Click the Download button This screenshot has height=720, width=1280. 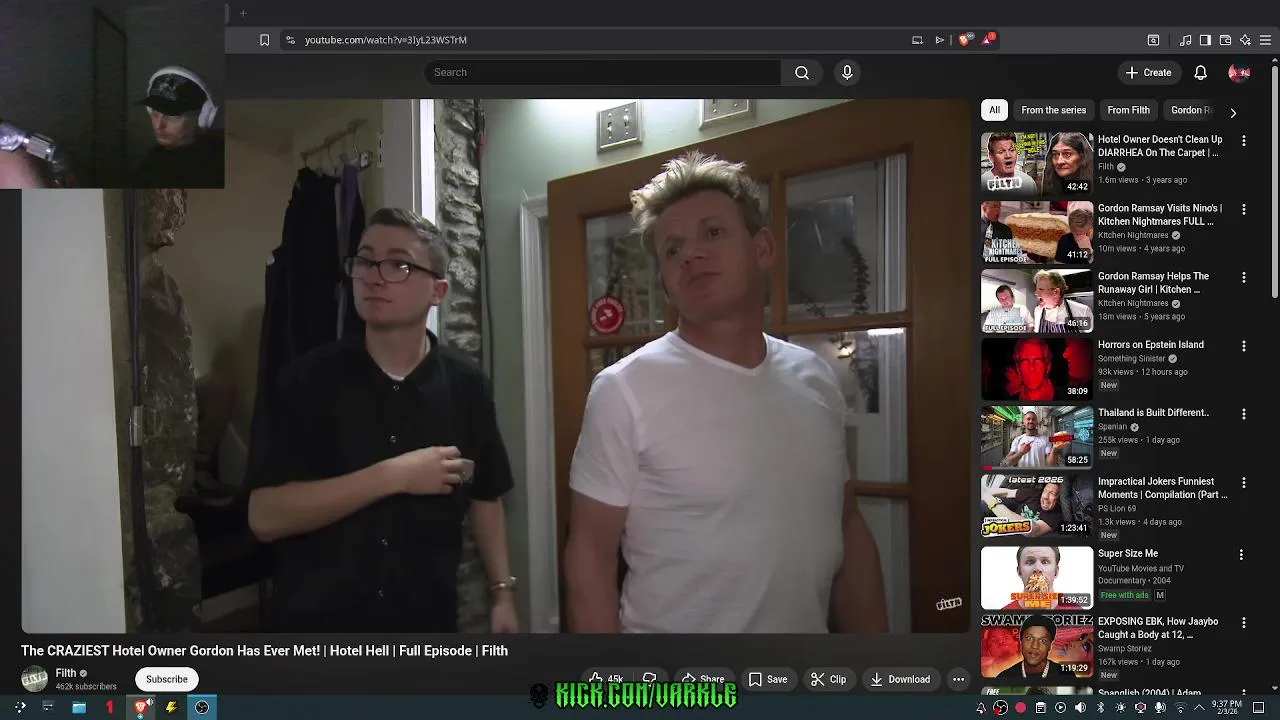coord(900,679)
